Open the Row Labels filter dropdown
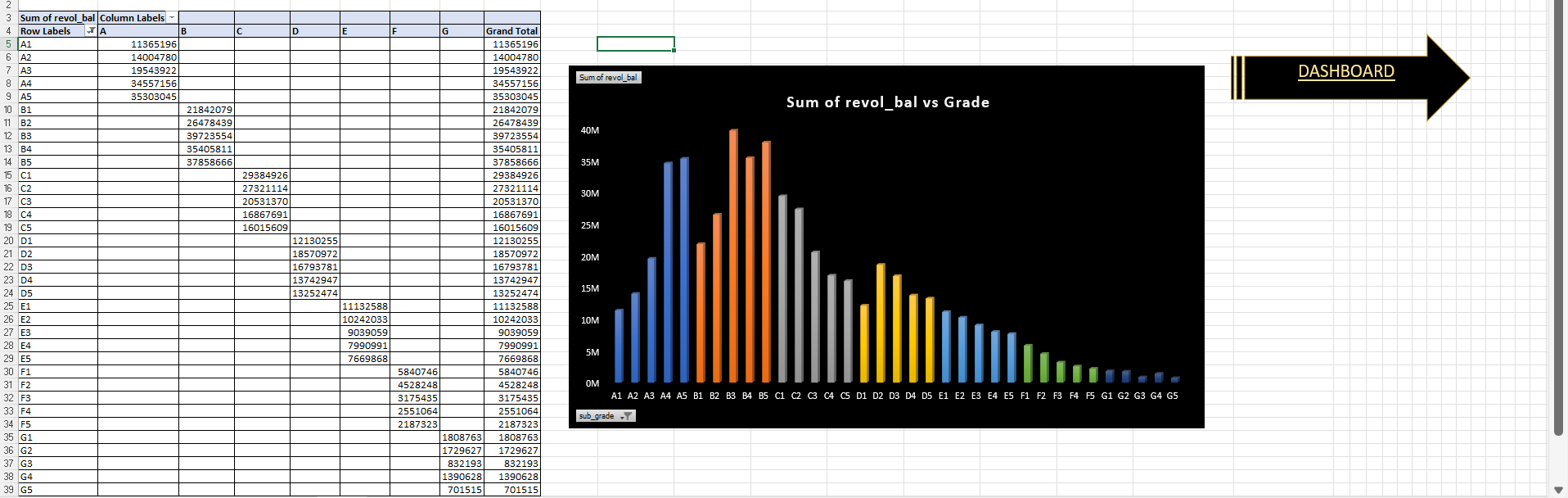1568x498 pixels. [91, 31]
